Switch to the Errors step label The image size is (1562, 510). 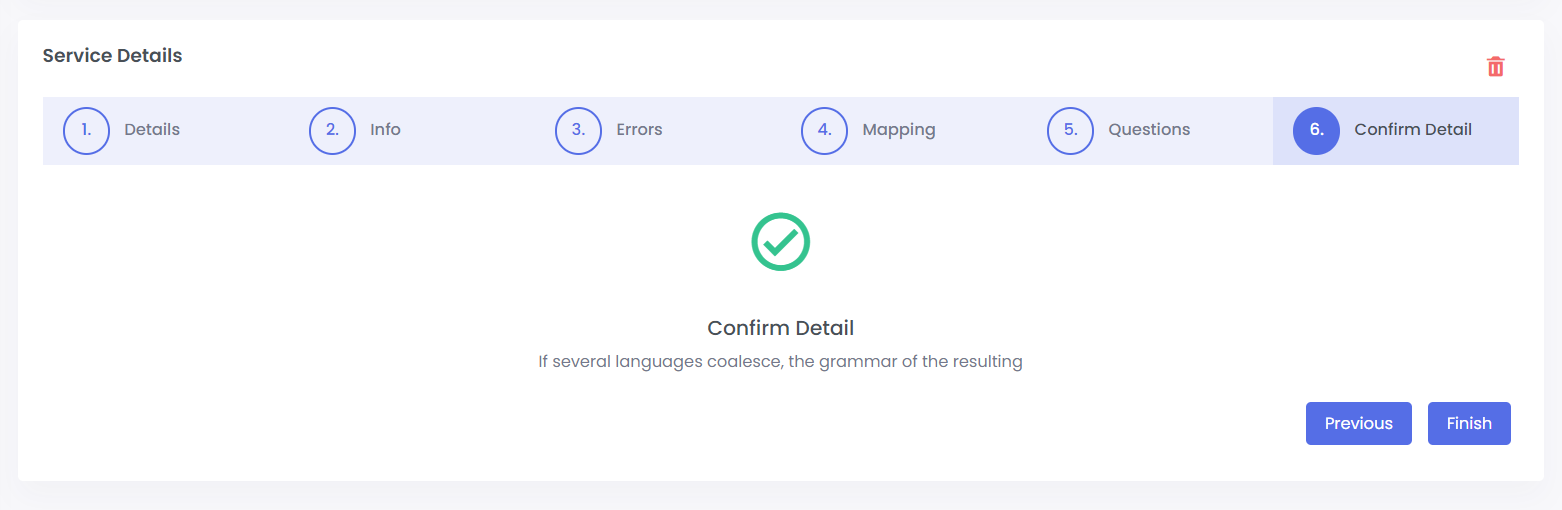(x=639, y=130)
